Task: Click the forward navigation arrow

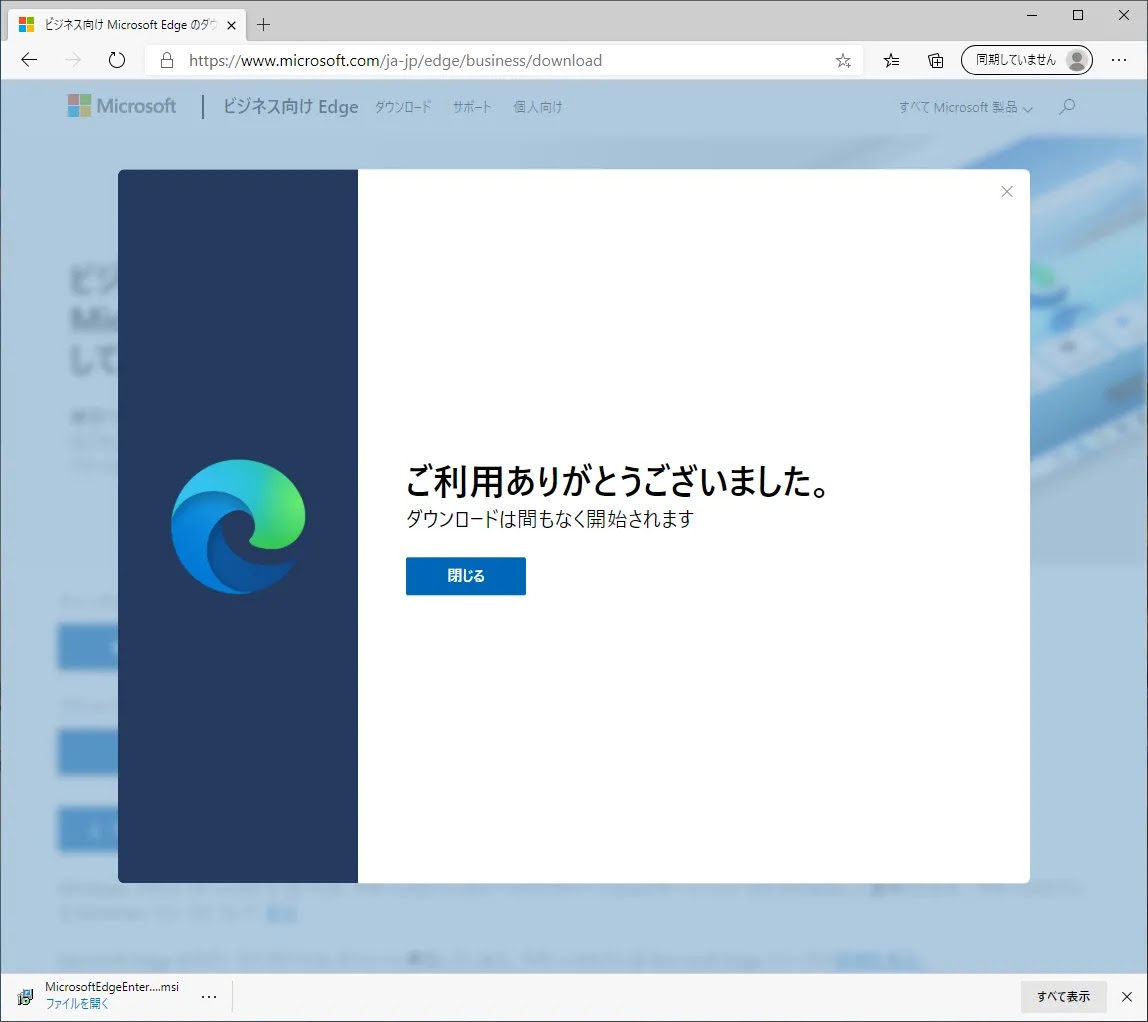Action: tap(72, 60)
